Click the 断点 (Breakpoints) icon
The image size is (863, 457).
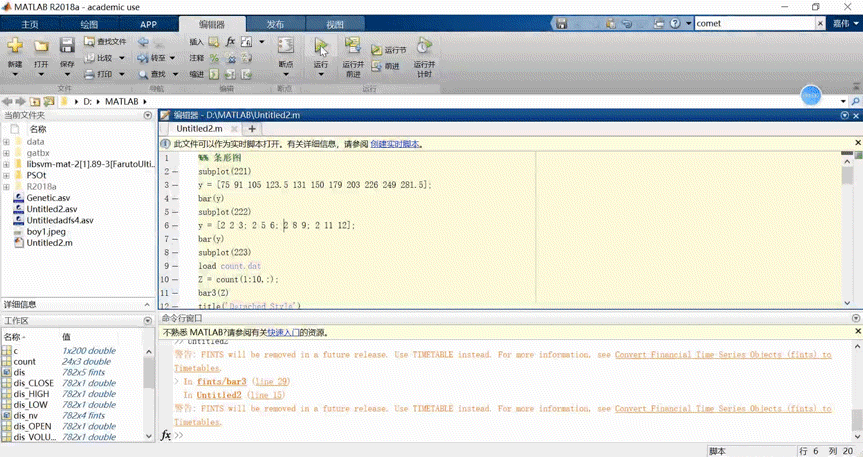[285, 46]
